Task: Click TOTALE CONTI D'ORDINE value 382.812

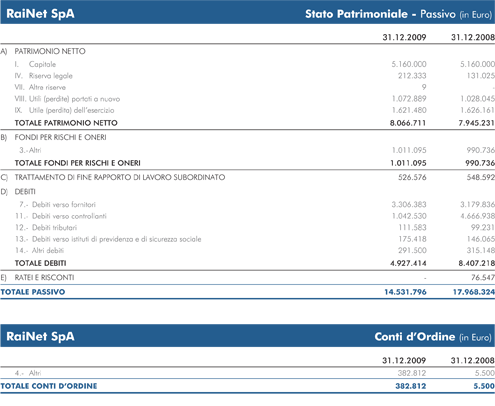Action: pyautogui.click(x=411, y=386)
